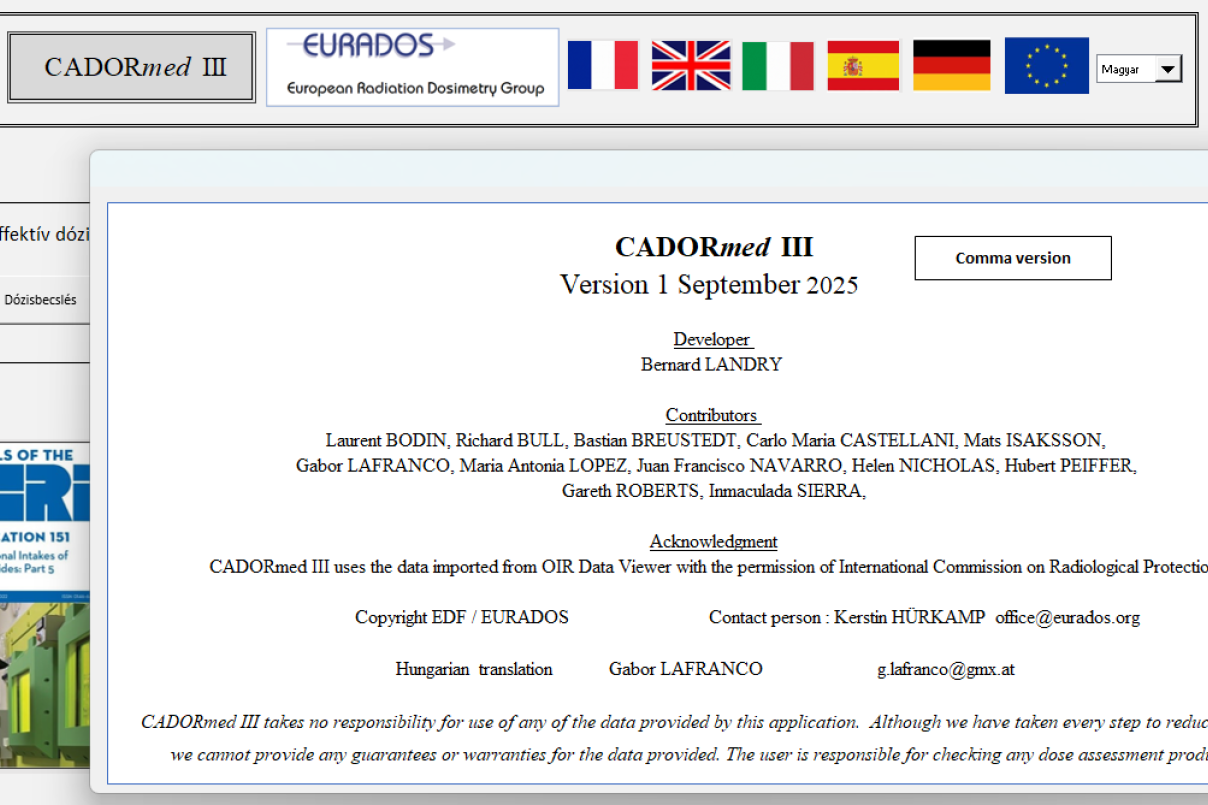
Task: Select the European Union flag
Action: [x=1046, y=65]
